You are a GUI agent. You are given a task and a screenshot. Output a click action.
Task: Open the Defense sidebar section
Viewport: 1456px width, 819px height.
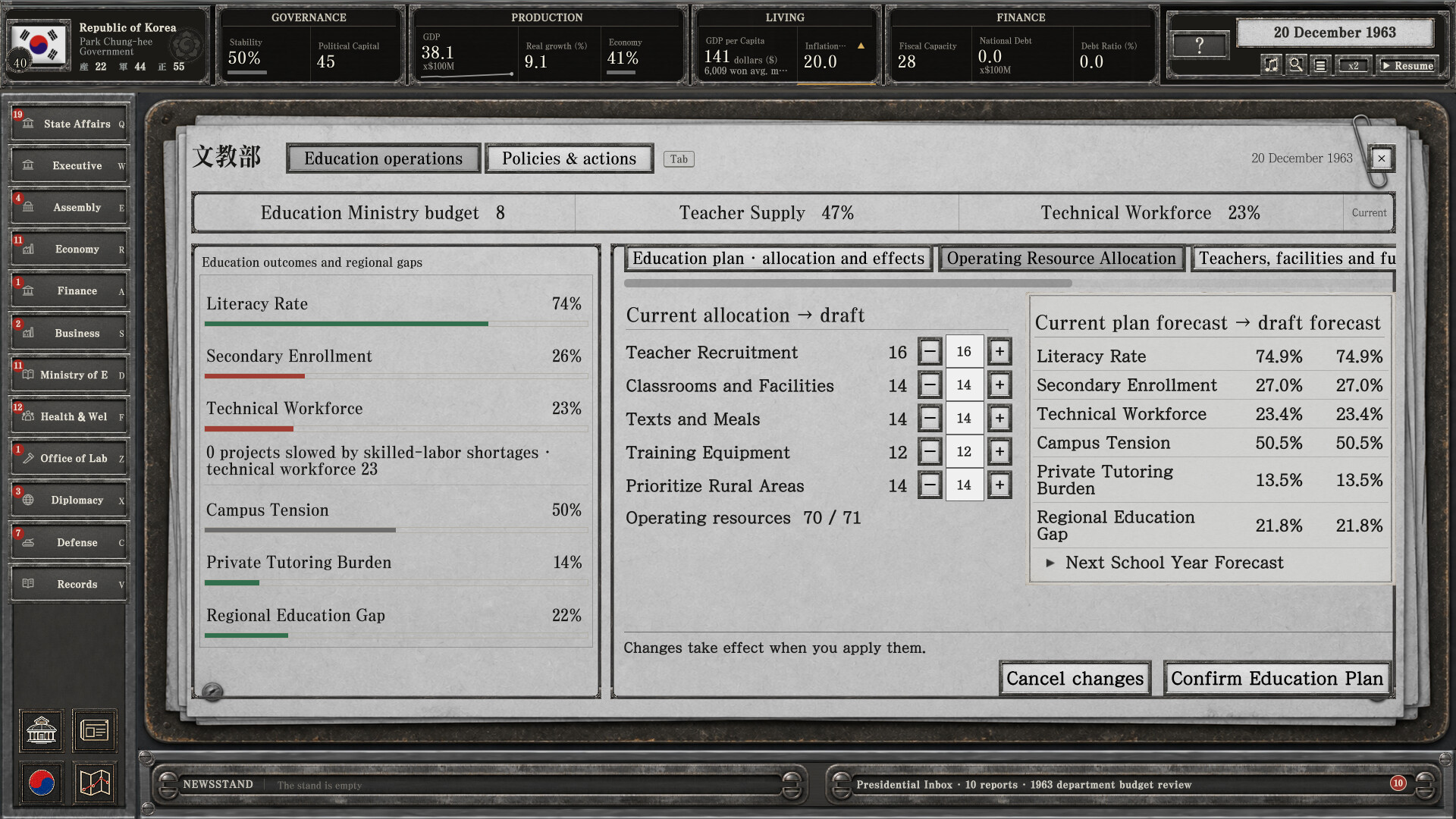coord(69,542)
